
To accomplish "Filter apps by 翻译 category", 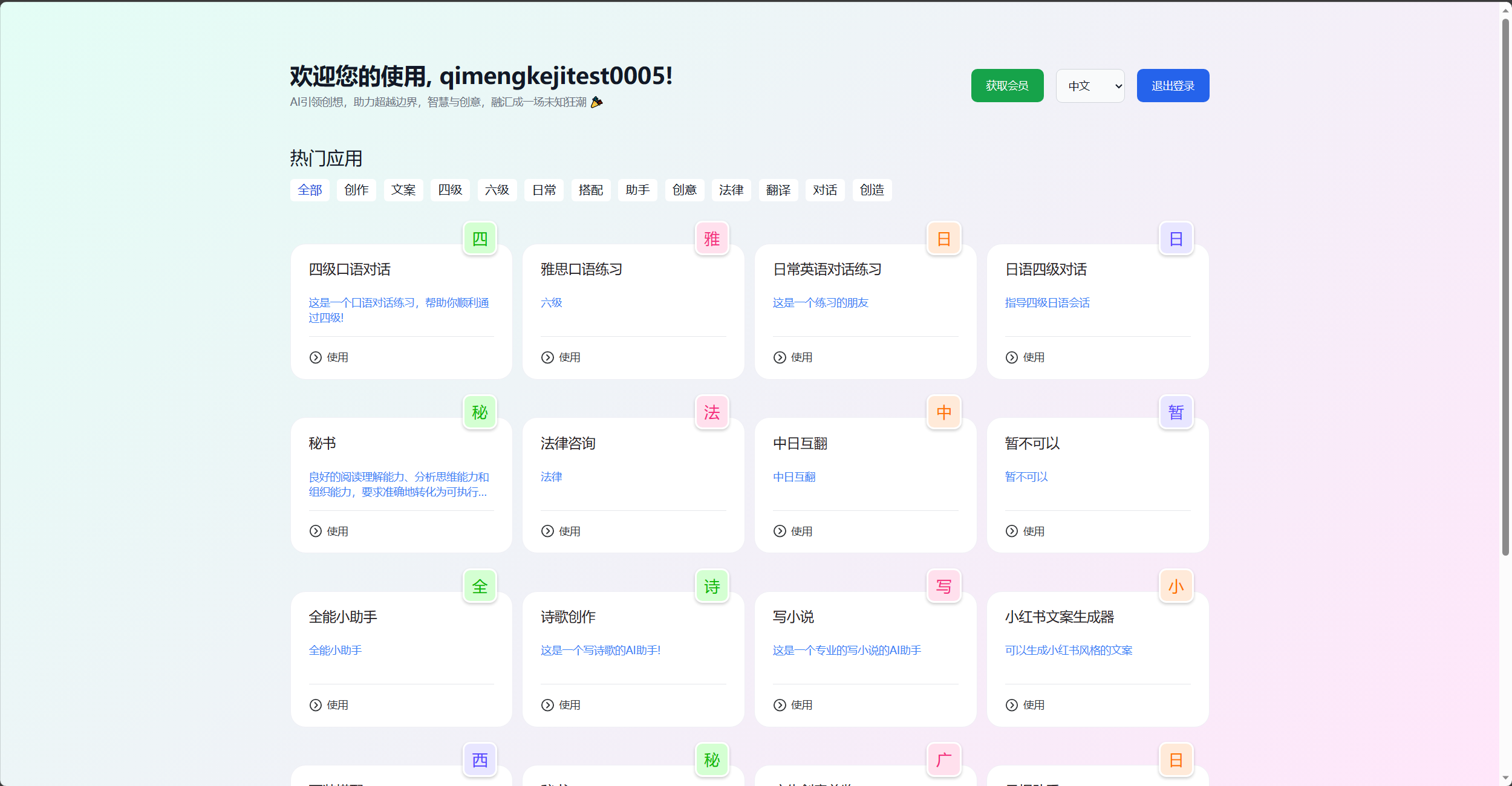I will point(778,190).
